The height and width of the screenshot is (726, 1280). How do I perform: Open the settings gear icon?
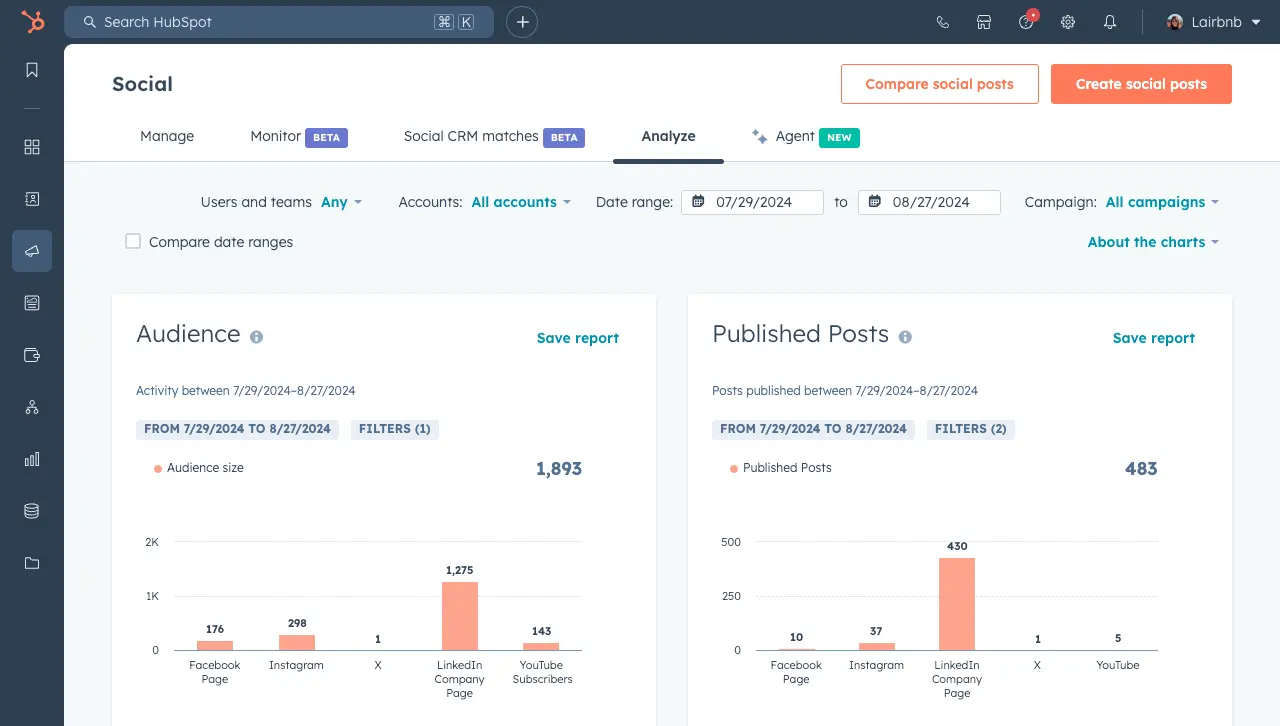[x=1068, y=22]
